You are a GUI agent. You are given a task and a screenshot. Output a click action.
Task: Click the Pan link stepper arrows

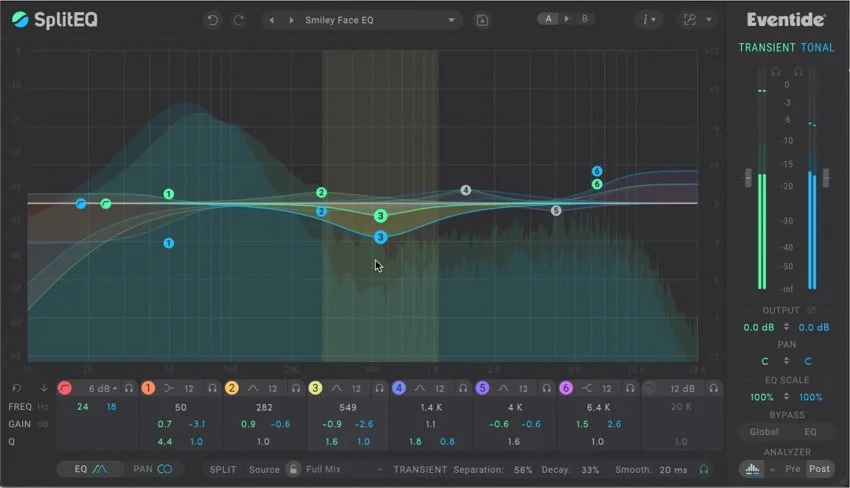click(787, 361)
